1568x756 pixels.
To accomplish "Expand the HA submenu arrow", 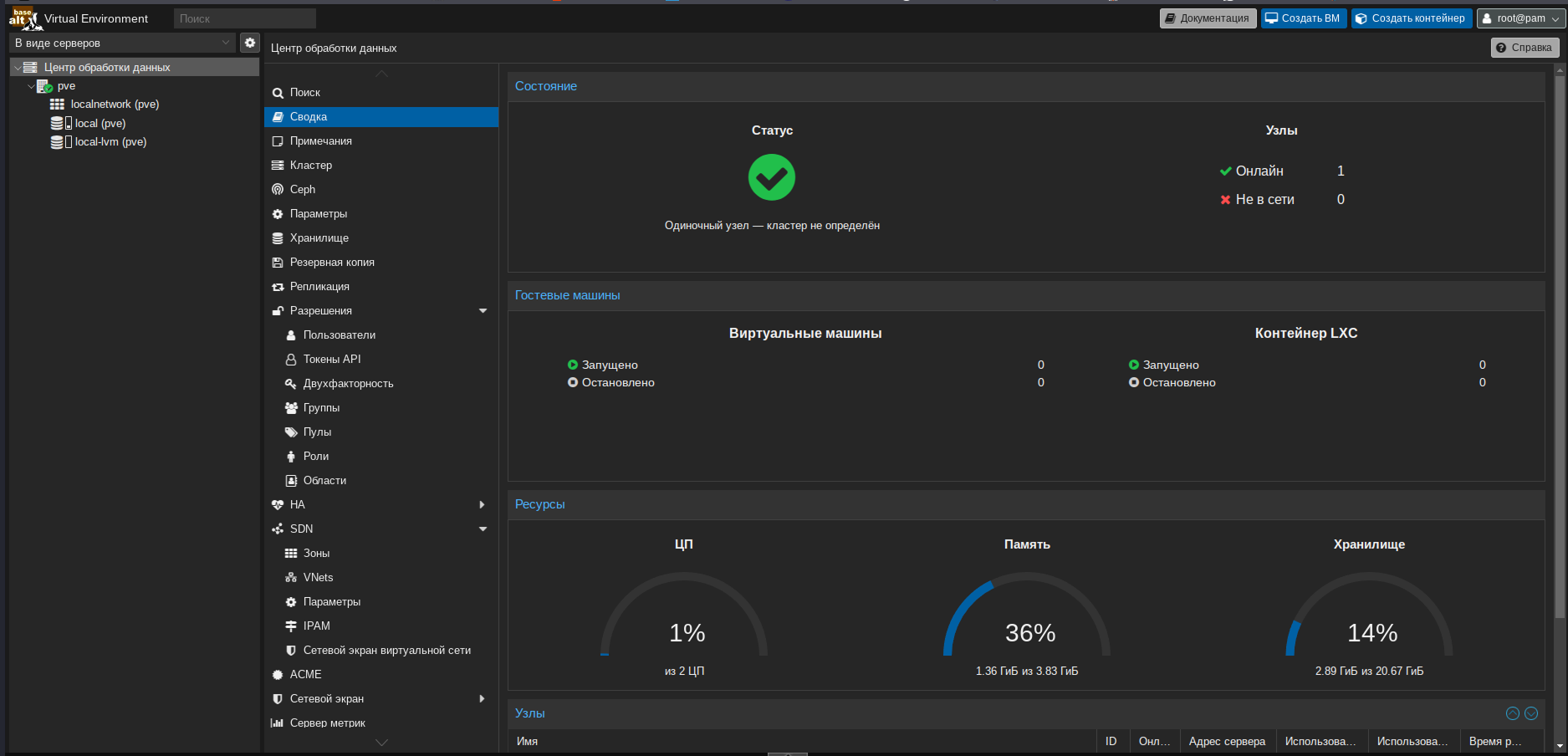I will [x=482, y=505].
